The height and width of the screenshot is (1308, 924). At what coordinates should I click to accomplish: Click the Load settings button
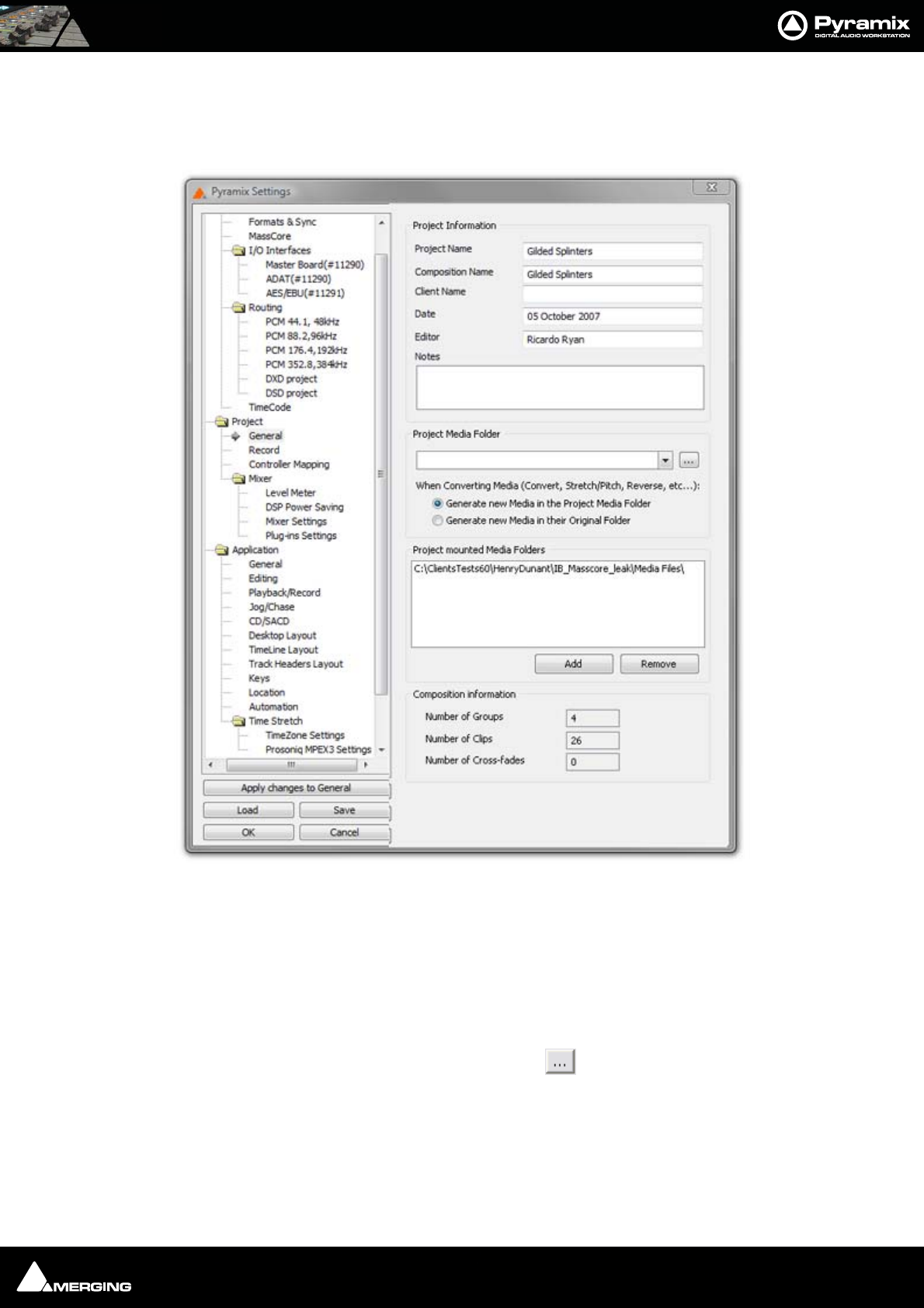pos(248,810)
